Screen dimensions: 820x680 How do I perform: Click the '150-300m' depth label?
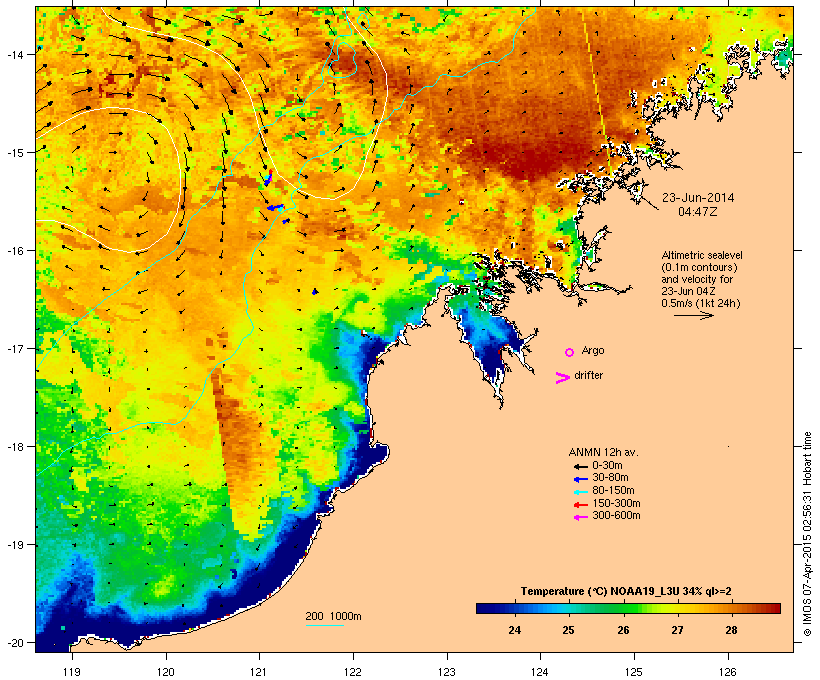tap(616, 503)
